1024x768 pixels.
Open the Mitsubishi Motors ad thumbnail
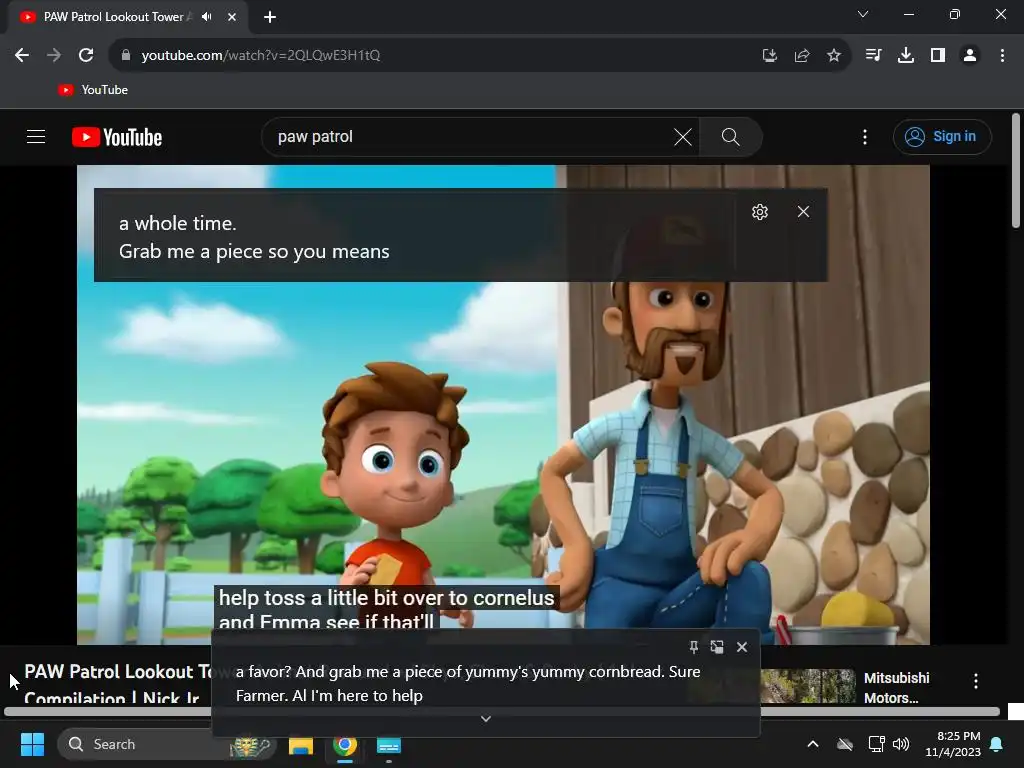coord(808,686)
